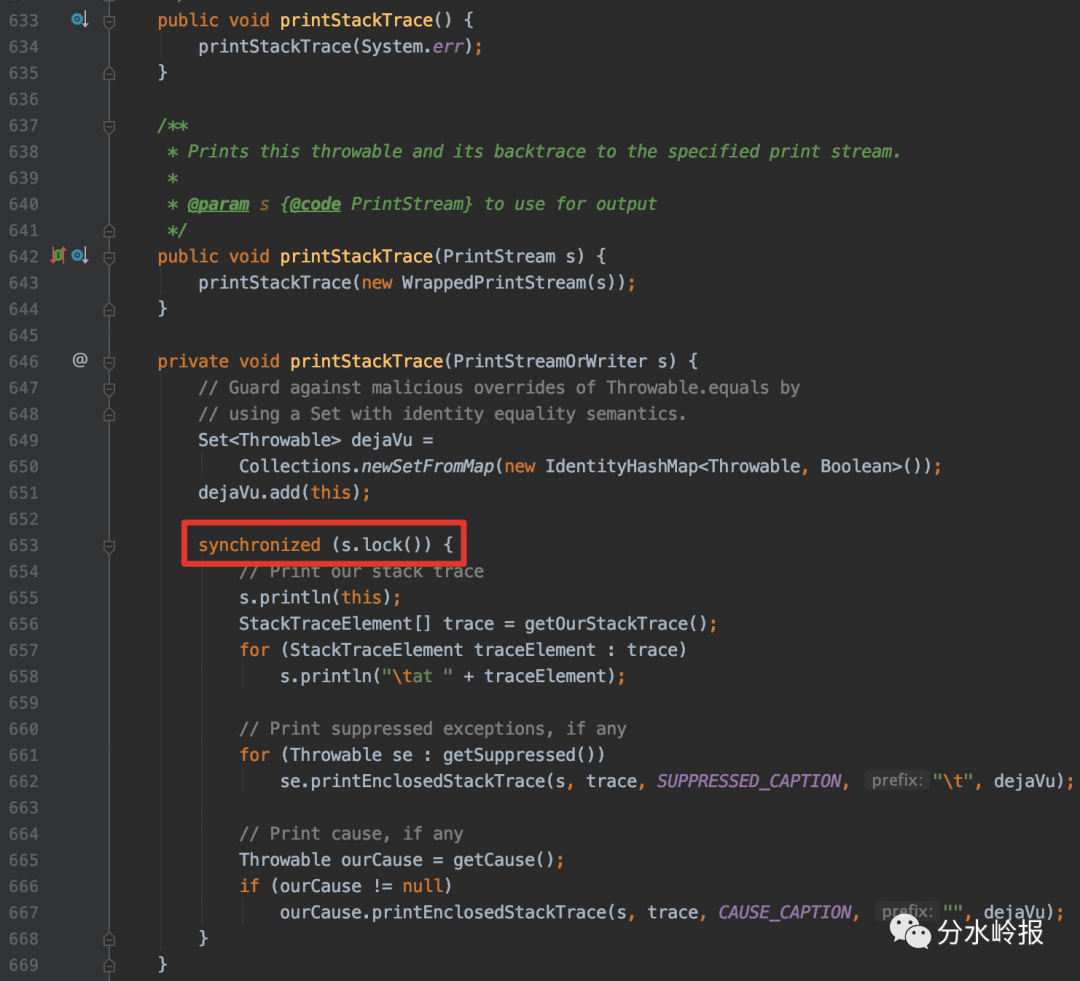Click on 'System.err' in line 634

click(x=412, y=46)
